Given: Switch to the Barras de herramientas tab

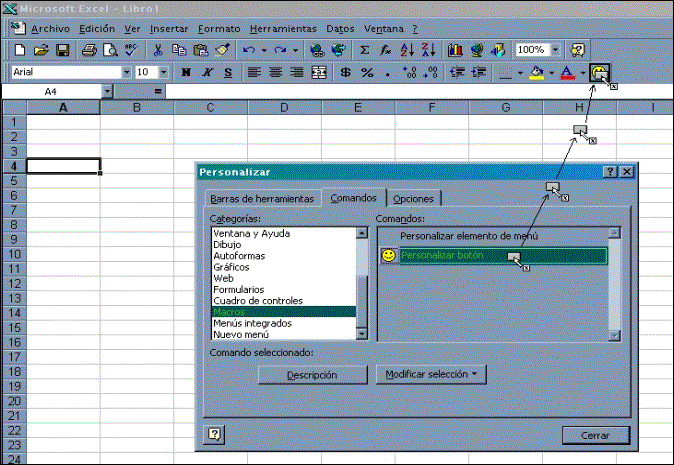Looking at the screenshot, I should pyautogui.click(x=261, y=199).
